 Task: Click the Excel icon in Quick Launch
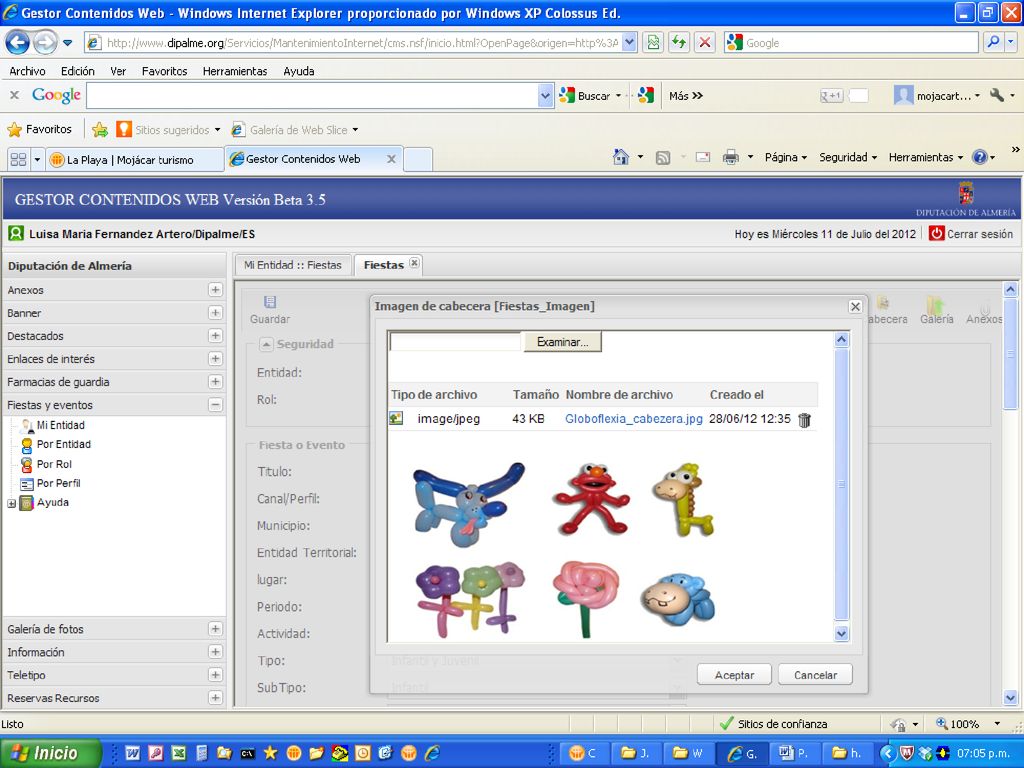coord(178,754)
